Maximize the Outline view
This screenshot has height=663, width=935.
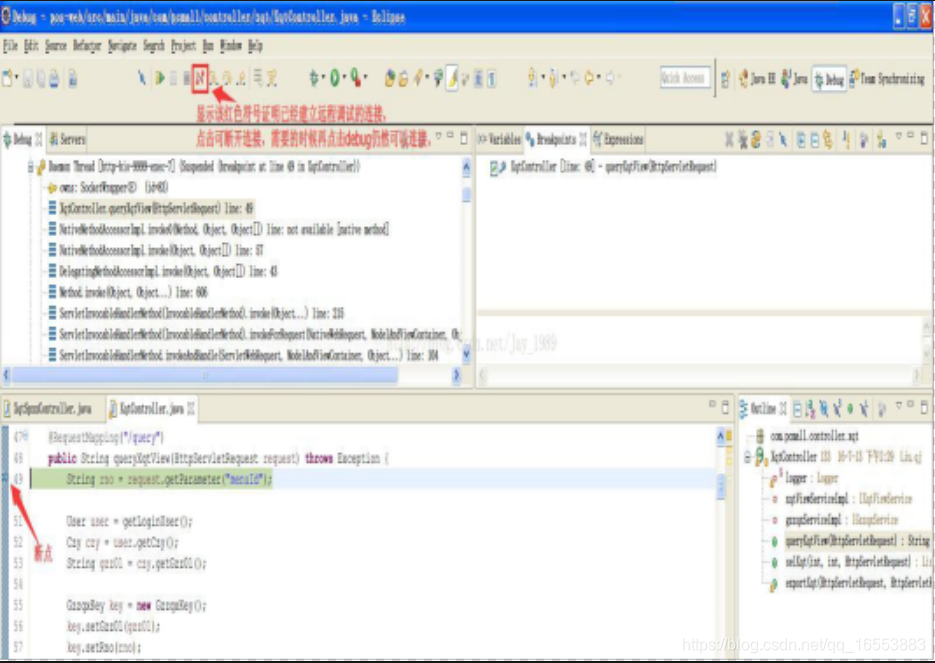pyautogui.click(x=924, y=407)
